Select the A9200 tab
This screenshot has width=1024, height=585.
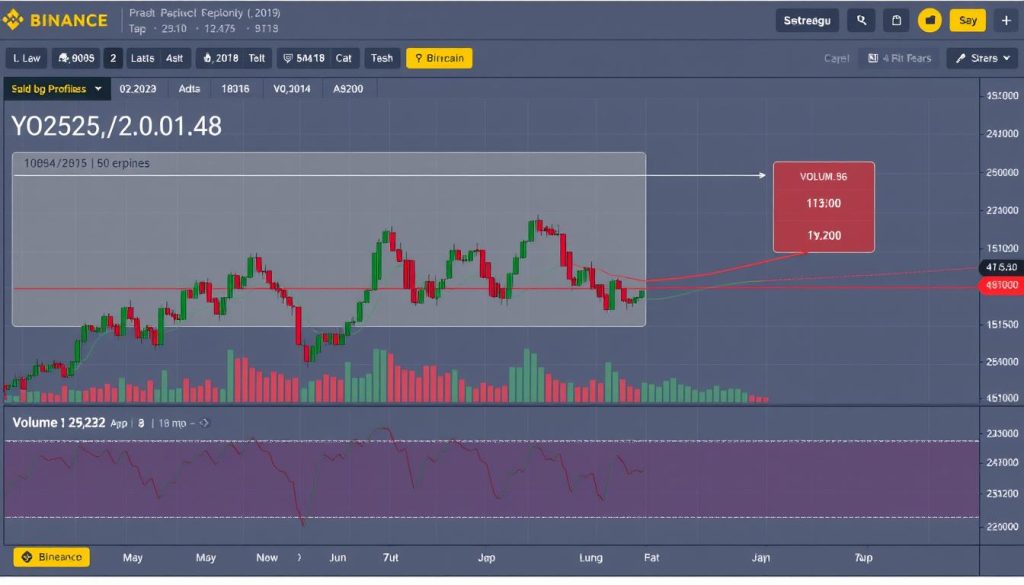click(x=348, y=89)
